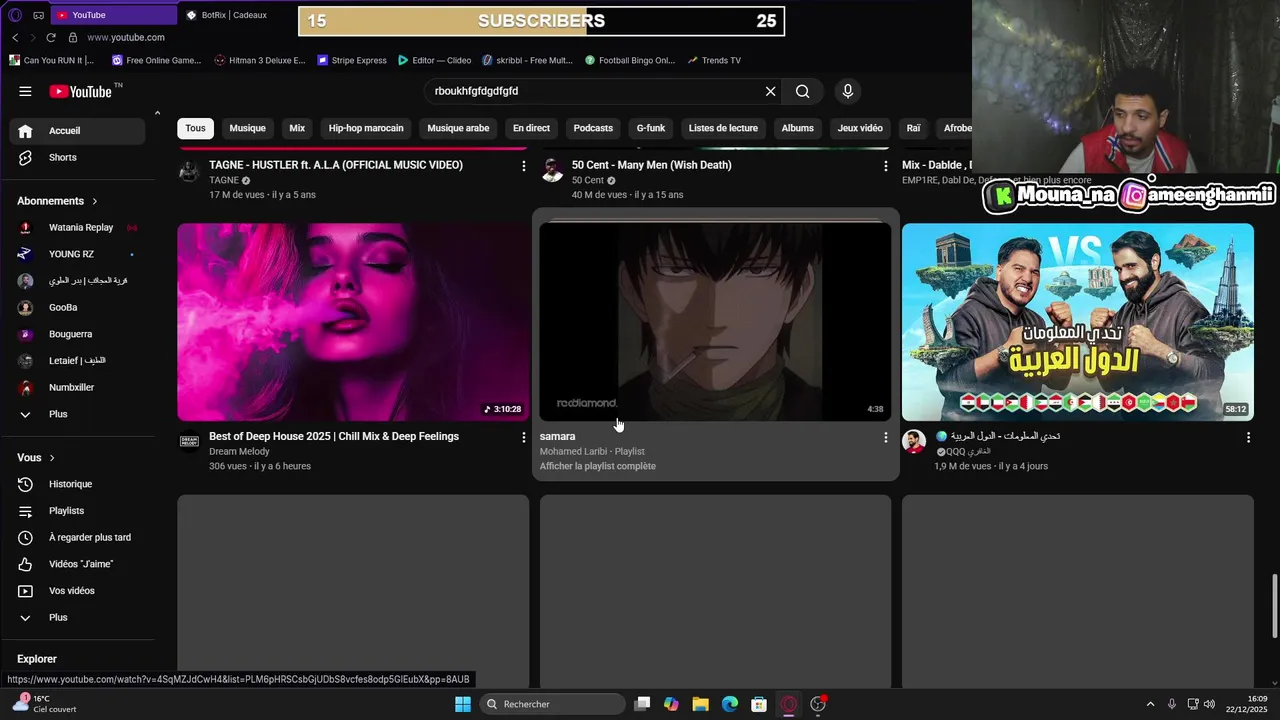Expand more items with Plus under Vos vidéos

(77, 617)
